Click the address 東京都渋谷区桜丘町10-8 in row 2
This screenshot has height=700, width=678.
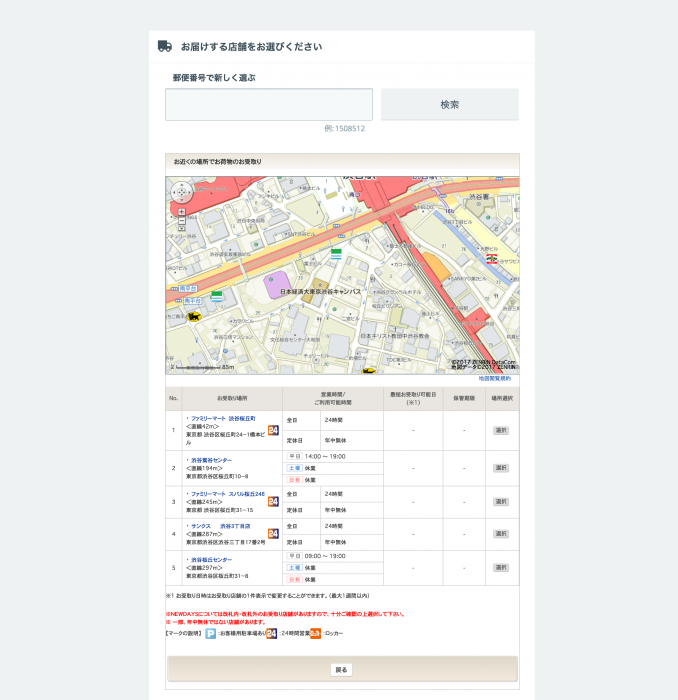217,477
